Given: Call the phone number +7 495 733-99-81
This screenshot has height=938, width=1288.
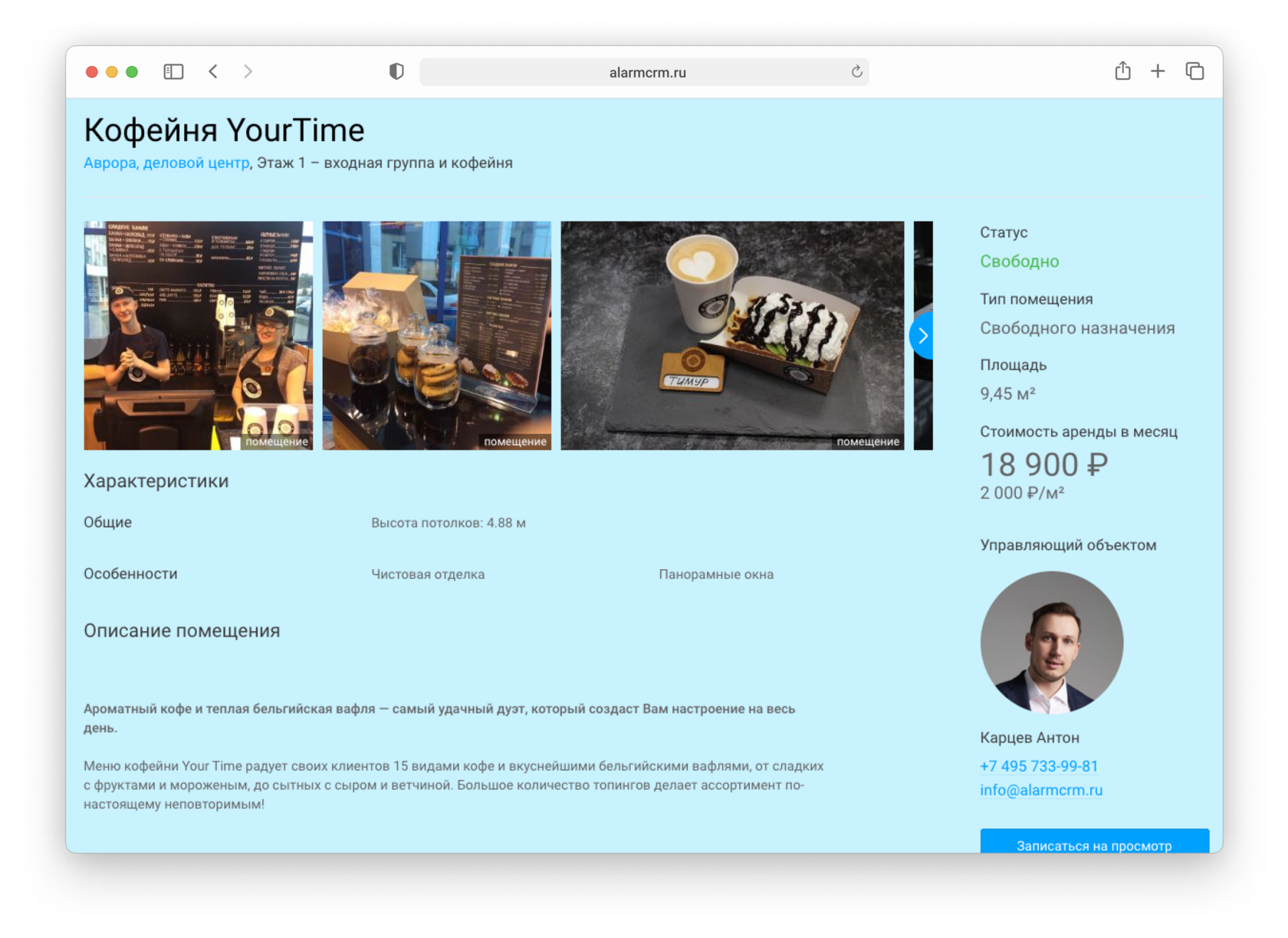Looking at the screenshot, I should pyautogui.click(x=1039, y=766).
